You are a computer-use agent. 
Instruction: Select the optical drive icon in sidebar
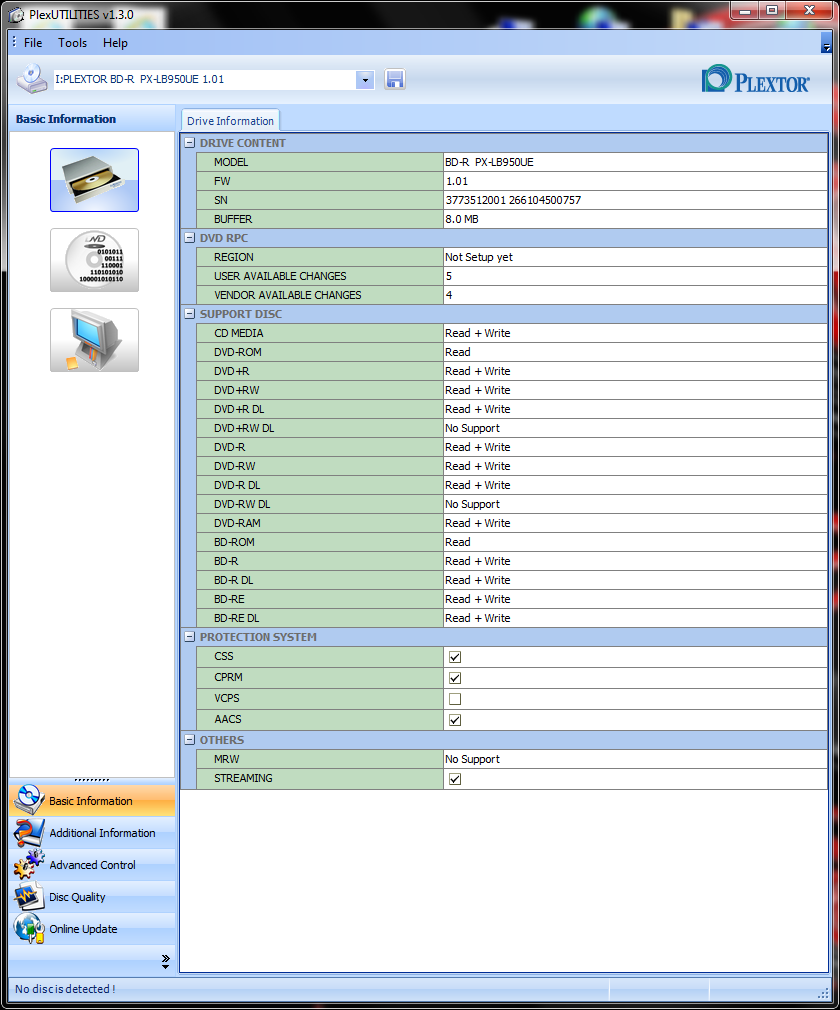click(94, 180)
